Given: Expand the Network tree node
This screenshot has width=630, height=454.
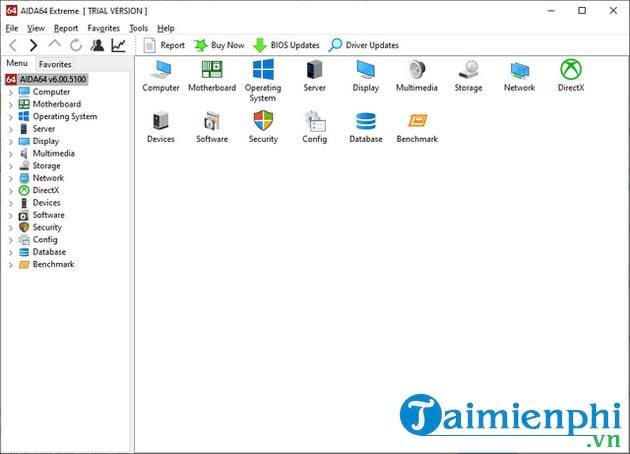Looking at the screenshot, I should click(x=11, y=179).
